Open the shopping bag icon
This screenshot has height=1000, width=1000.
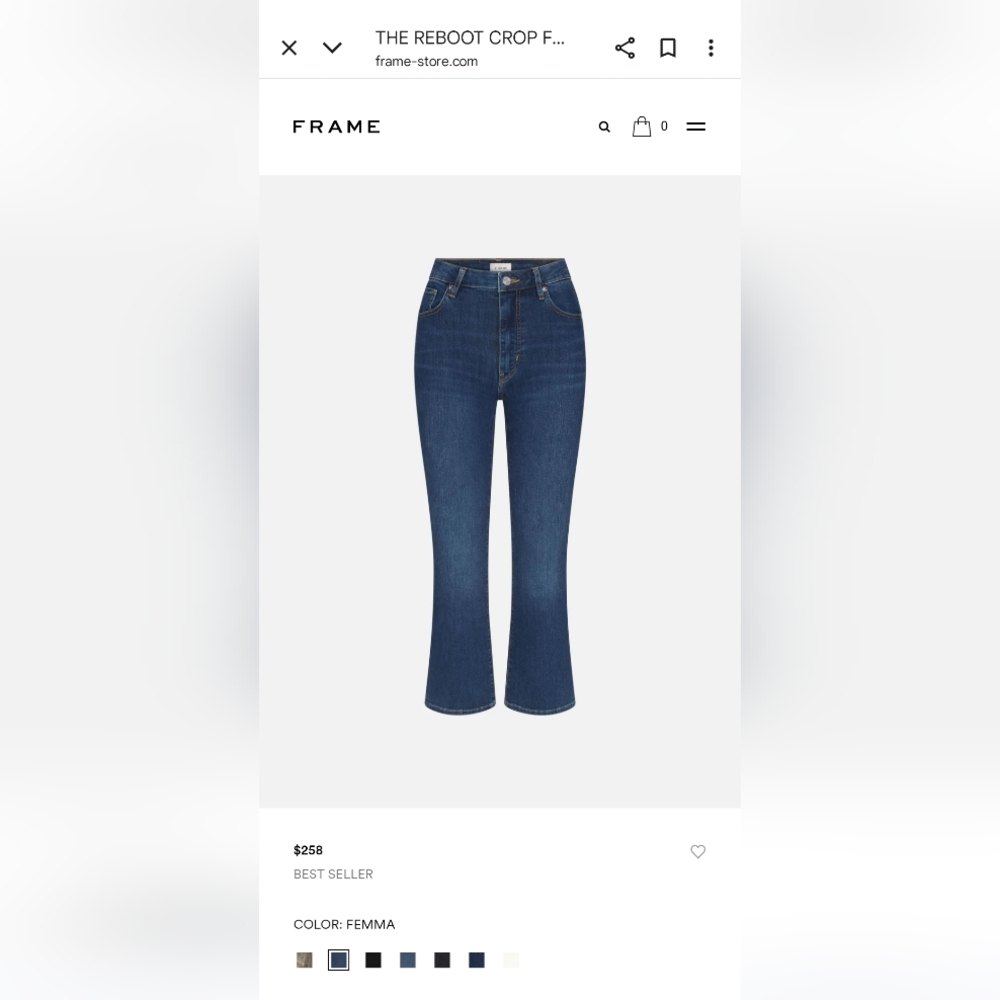point(642,126)
